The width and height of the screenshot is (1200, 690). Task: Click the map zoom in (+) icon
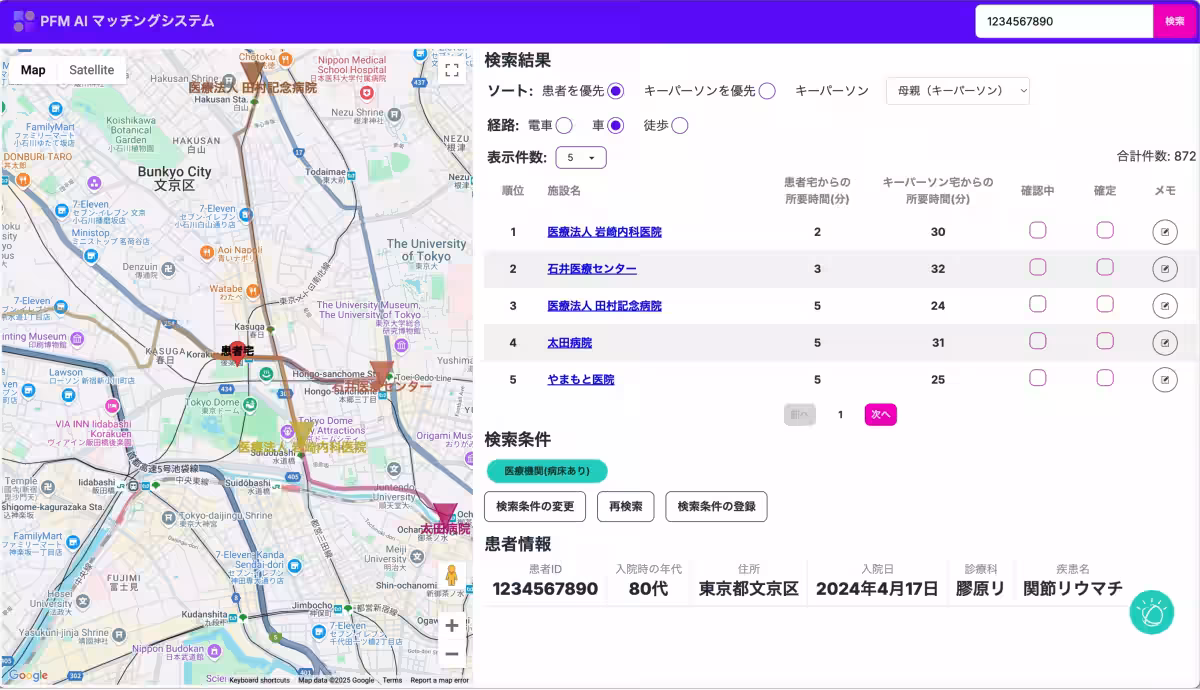tap(451, 625)
